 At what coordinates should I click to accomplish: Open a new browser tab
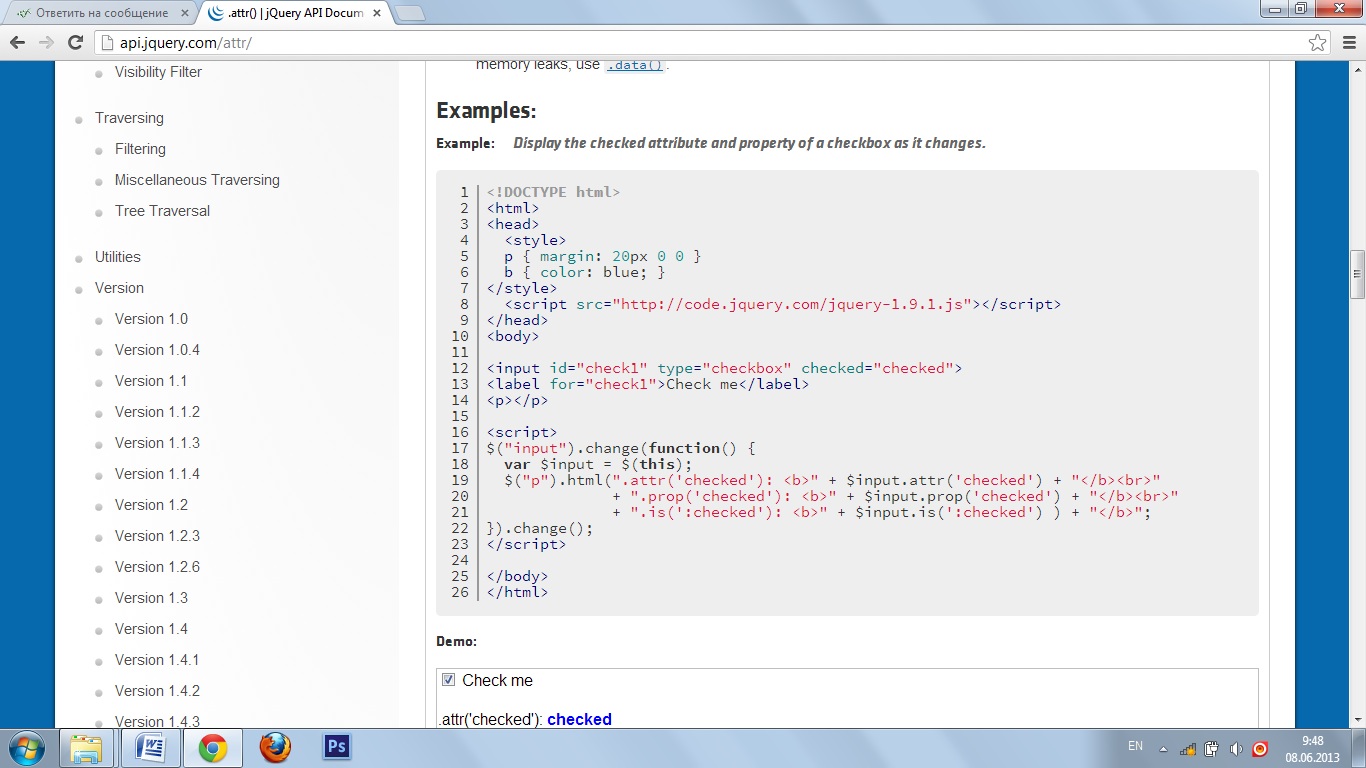[x=409, y=13]
